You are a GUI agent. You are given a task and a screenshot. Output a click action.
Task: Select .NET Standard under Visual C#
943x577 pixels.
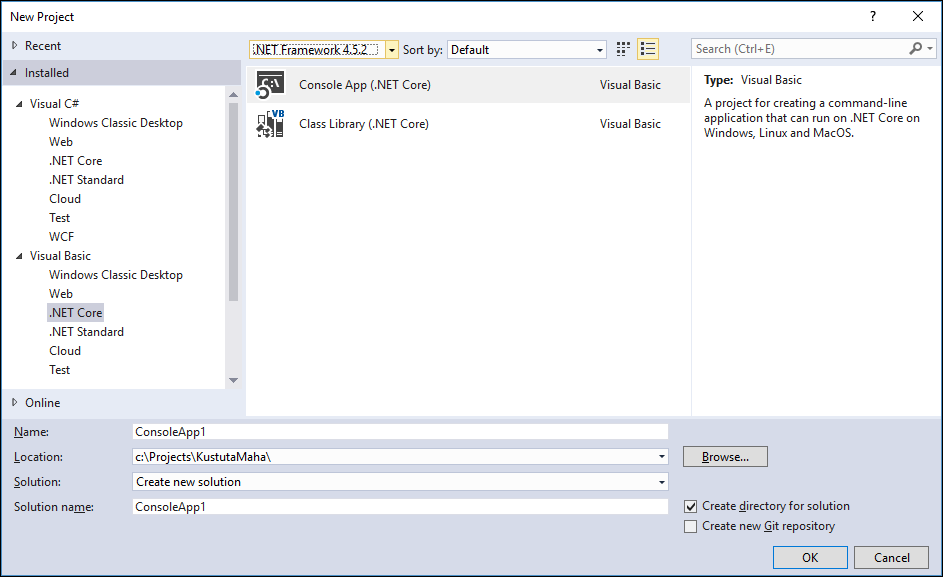86,180
